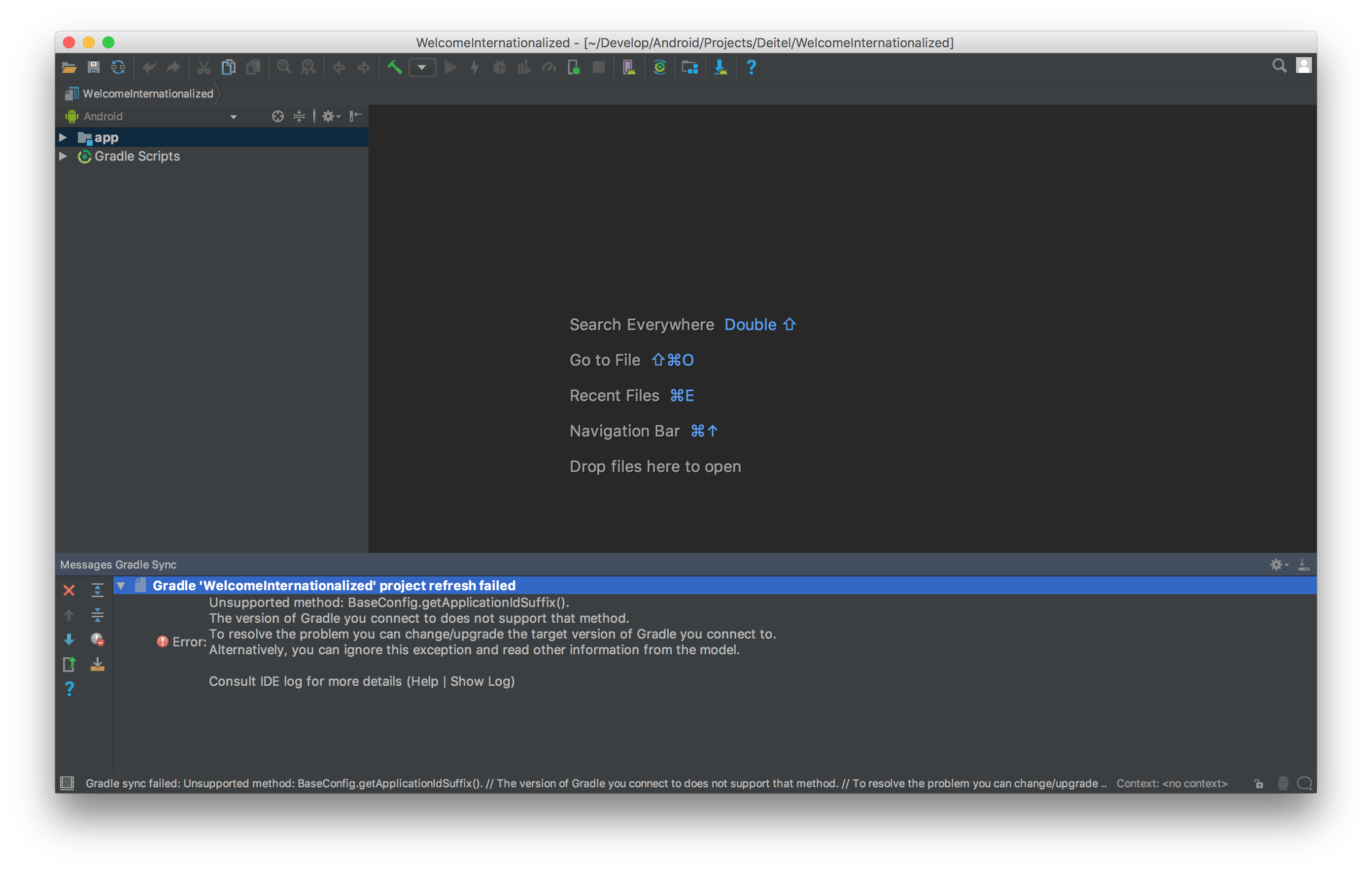Click the inspector hector icon in status bar
1372x872 pixels.
coord(1282,784)
